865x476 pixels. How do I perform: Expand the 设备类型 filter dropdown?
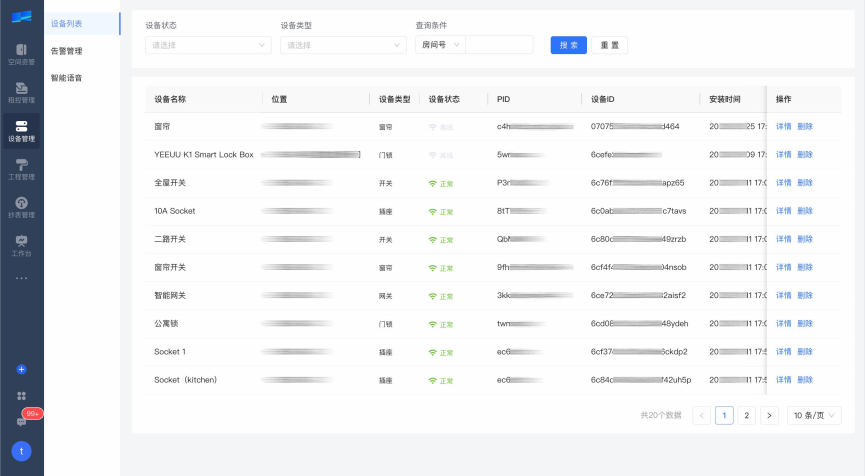pos(343,45)
